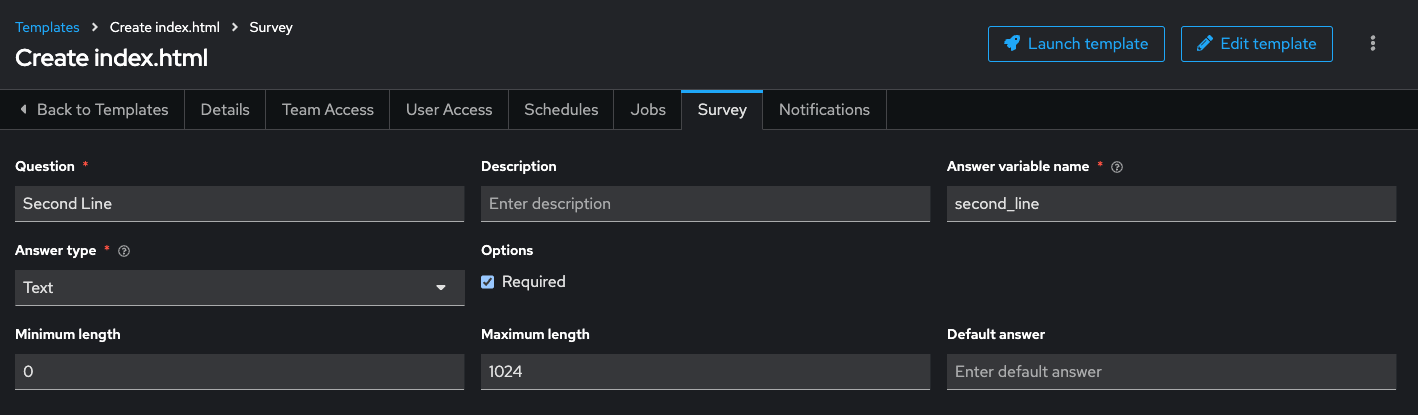Click the Default answer field
The height and width of the screenshot is (415, 1418).
1170,372
